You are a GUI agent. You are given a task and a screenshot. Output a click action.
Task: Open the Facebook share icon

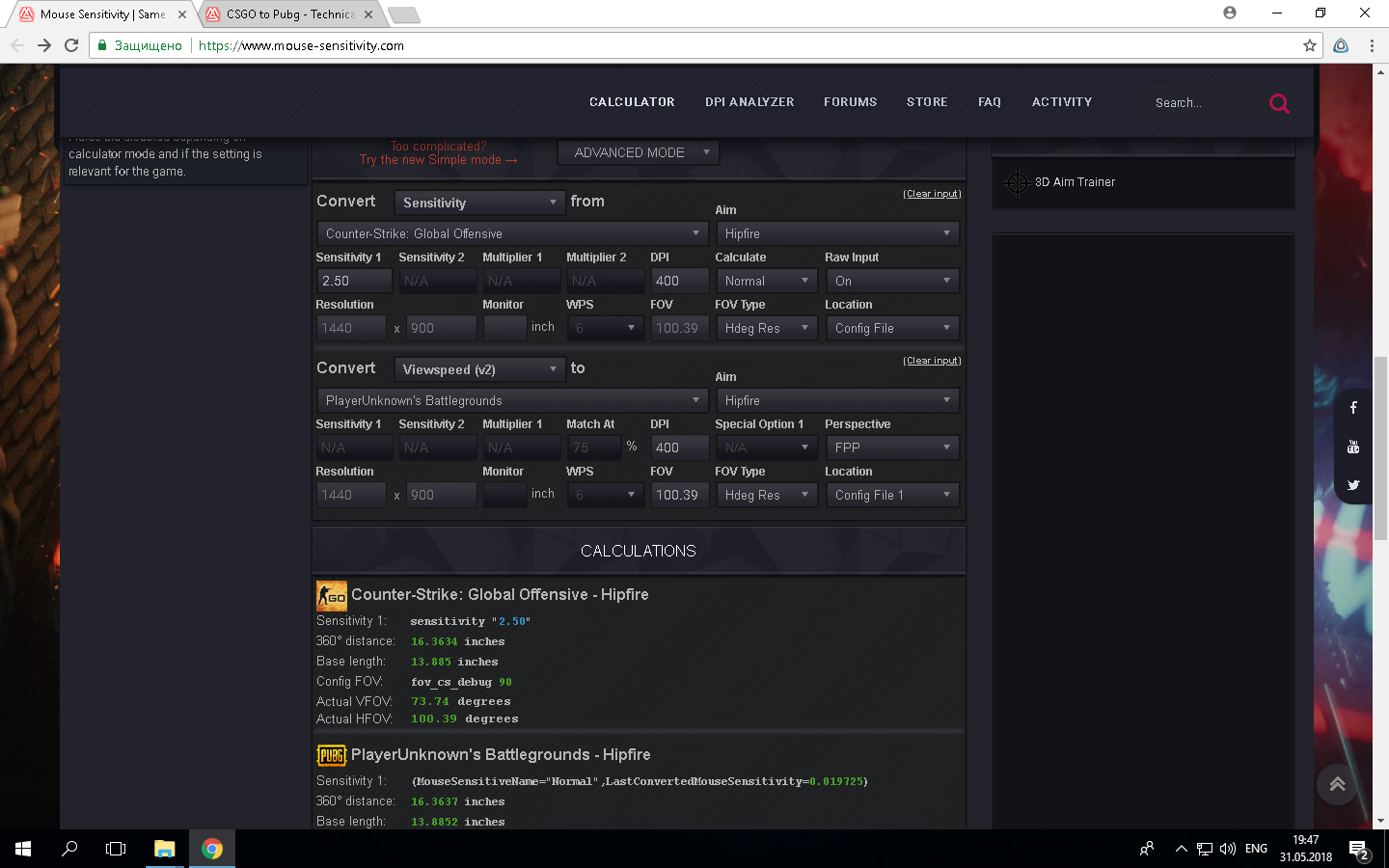tap(1353, 408)
